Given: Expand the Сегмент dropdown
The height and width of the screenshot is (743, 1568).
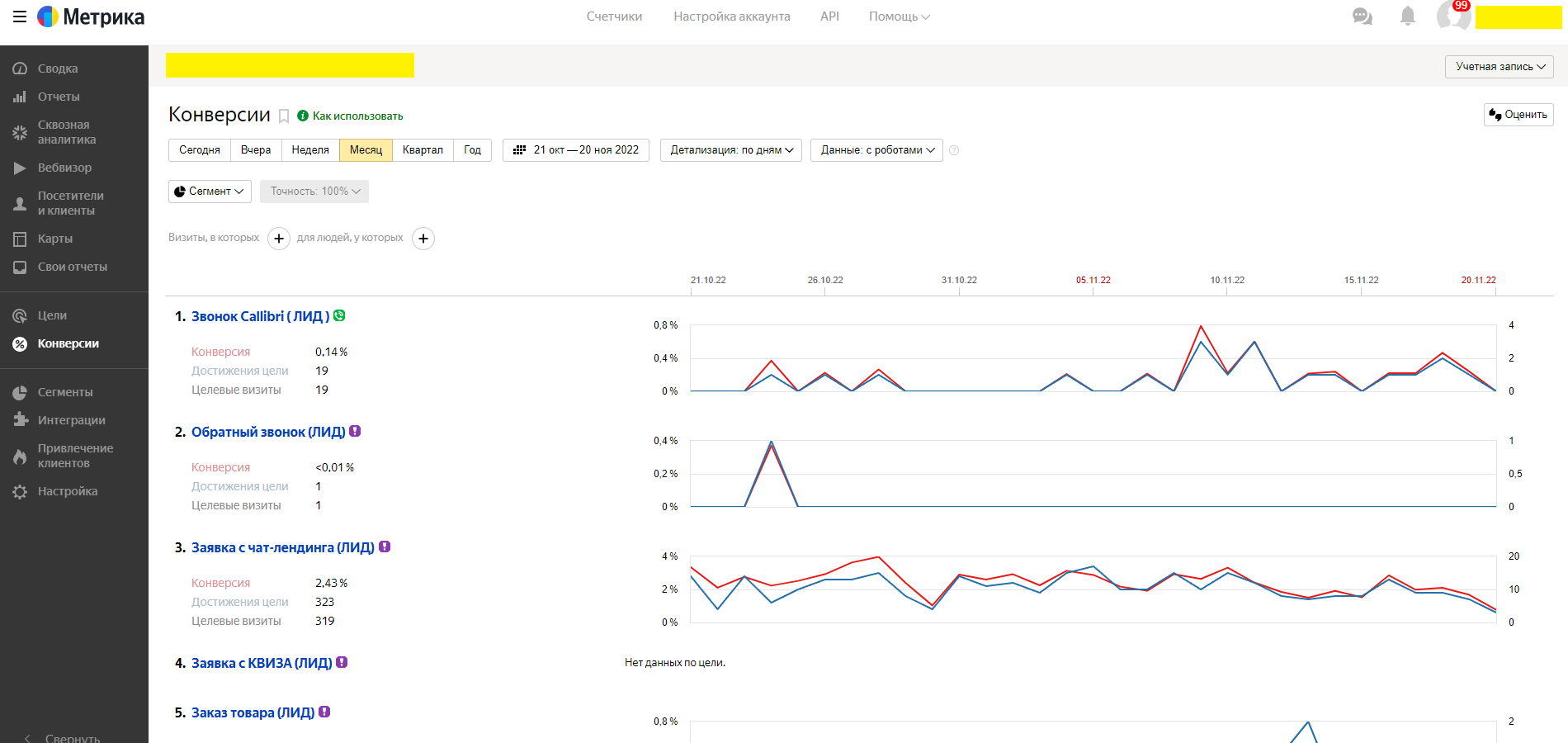Looking at the screenshot, I should click(x=210, y=192).
